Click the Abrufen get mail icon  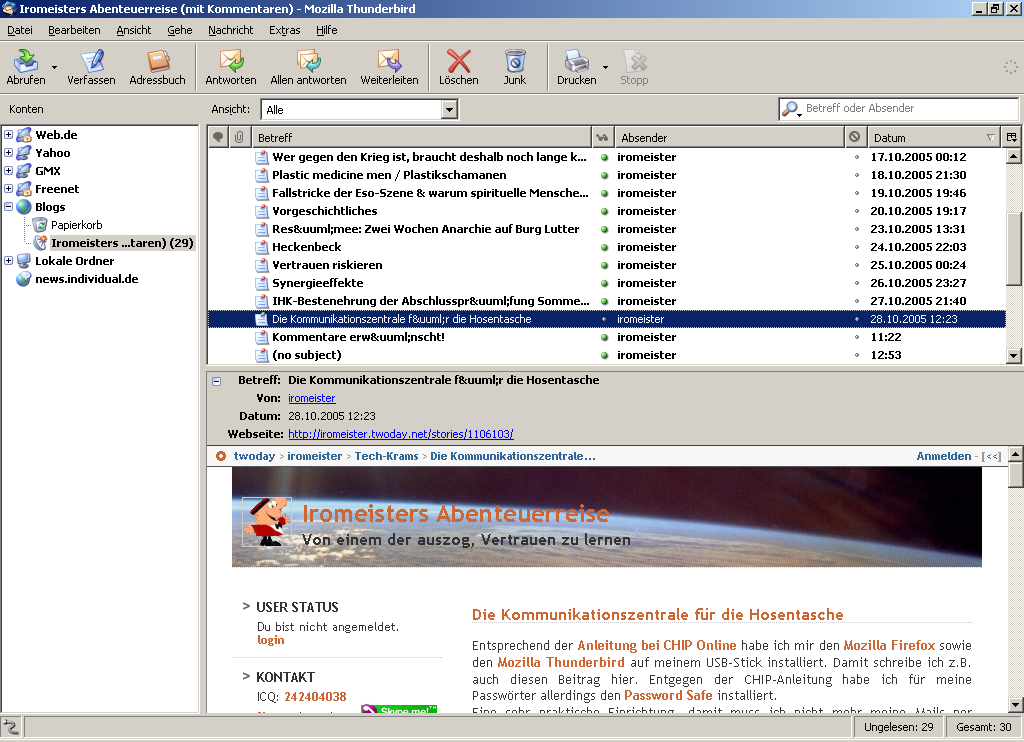[26, 61]
